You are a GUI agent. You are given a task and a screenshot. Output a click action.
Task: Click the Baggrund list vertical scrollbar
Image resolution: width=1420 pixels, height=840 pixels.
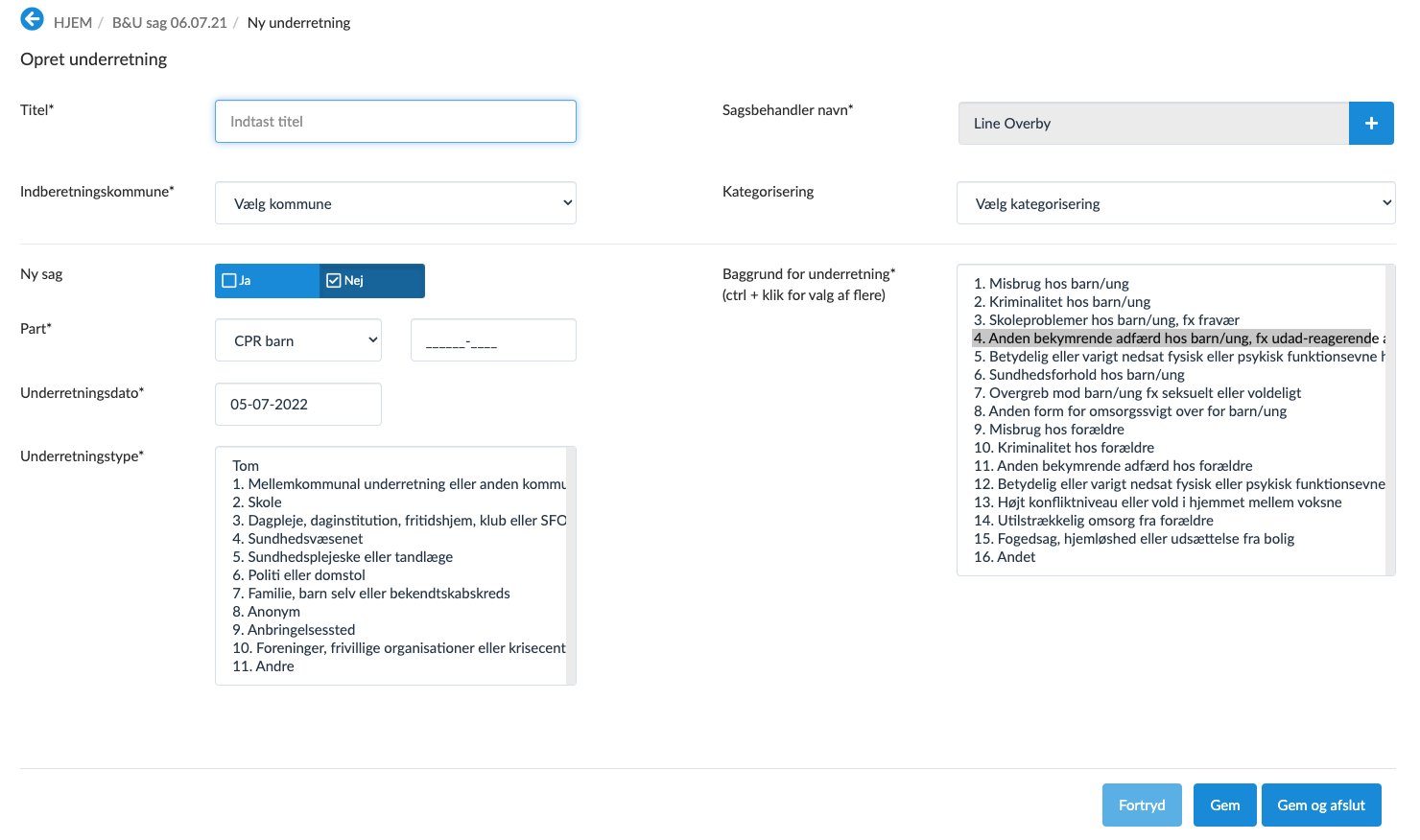(x=1390, y=420)
